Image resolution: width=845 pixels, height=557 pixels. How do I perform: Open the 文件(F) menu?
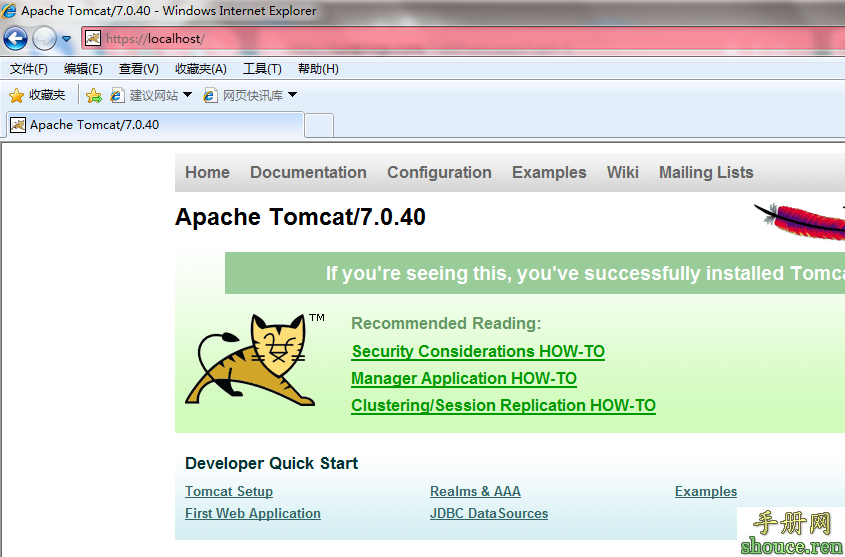coord(29,69)
